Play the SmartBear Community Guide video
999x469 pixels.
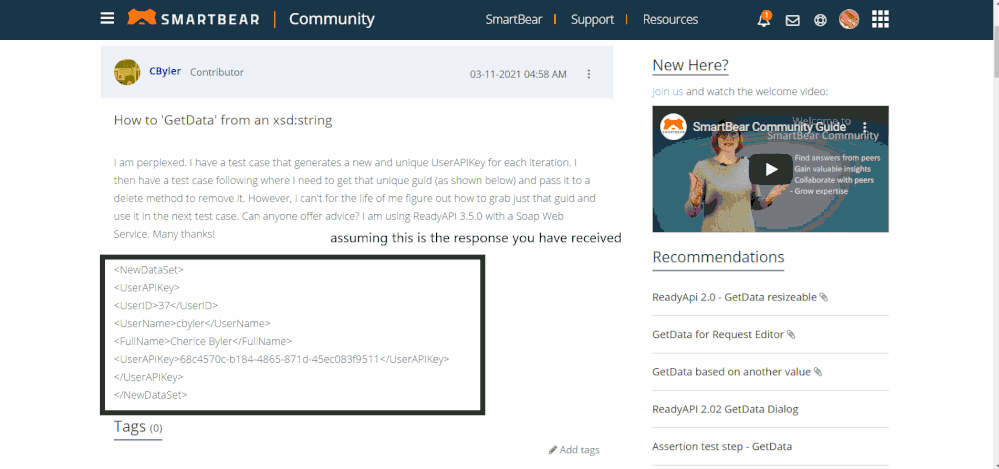[x=771, y=169]
